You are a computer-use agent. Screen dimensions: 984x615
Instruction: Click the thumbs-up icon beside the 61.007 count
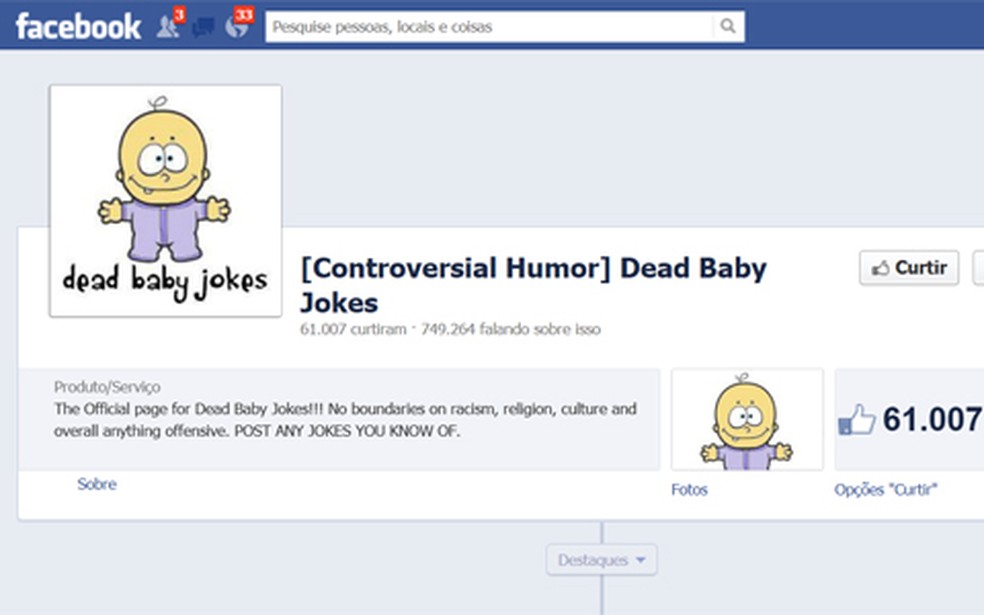tap(857, 419)
